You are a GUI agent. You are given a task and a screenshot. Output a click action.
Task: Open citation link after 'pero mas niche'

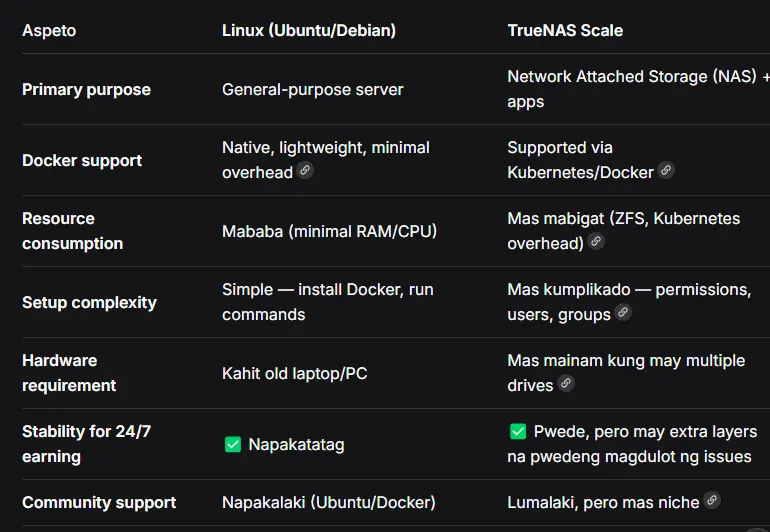click(x=712, y=500)
